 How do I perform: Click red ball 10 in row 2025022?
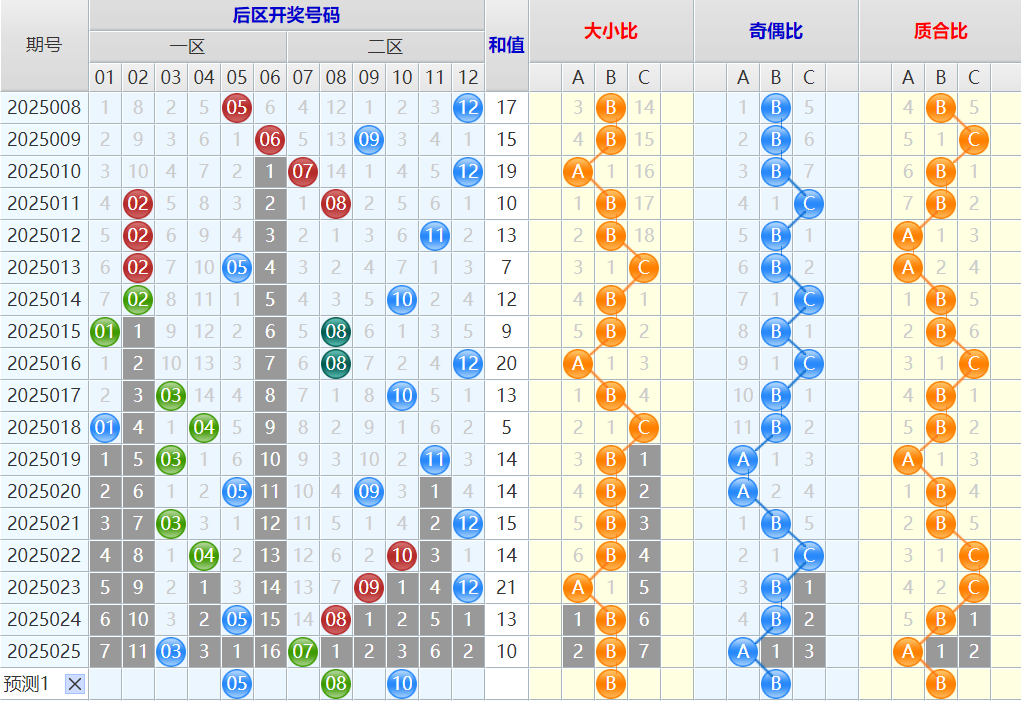click(x=402, y=555)
